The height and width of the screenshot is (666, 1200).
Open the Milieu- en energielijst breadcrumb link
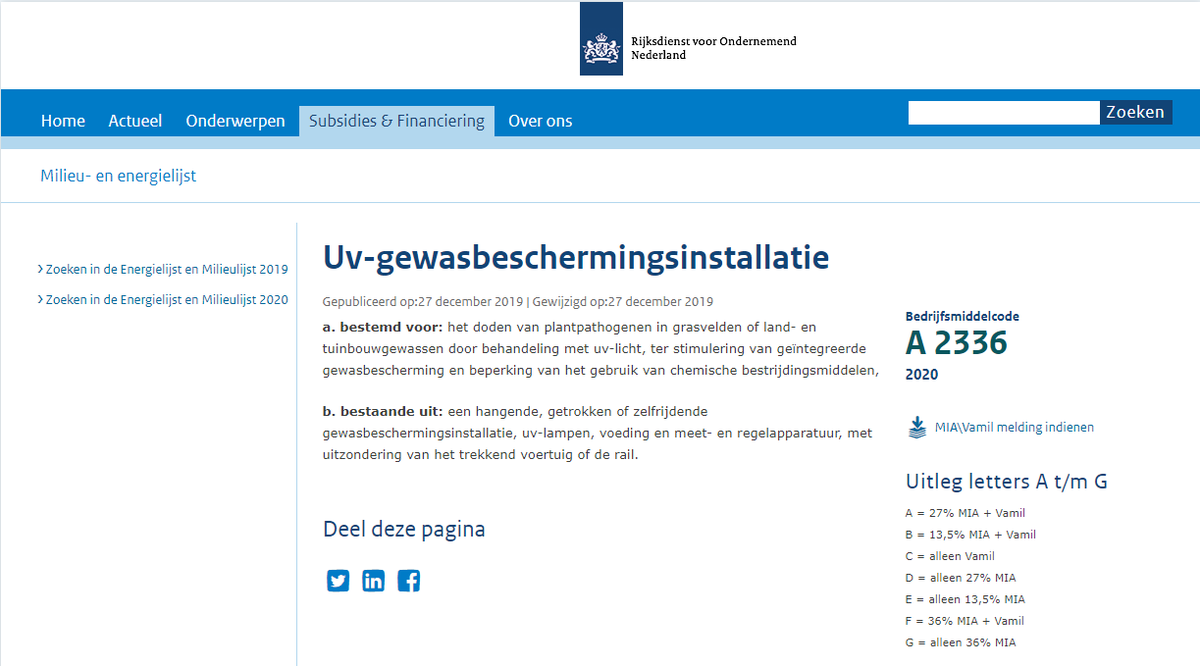point(118,174)
